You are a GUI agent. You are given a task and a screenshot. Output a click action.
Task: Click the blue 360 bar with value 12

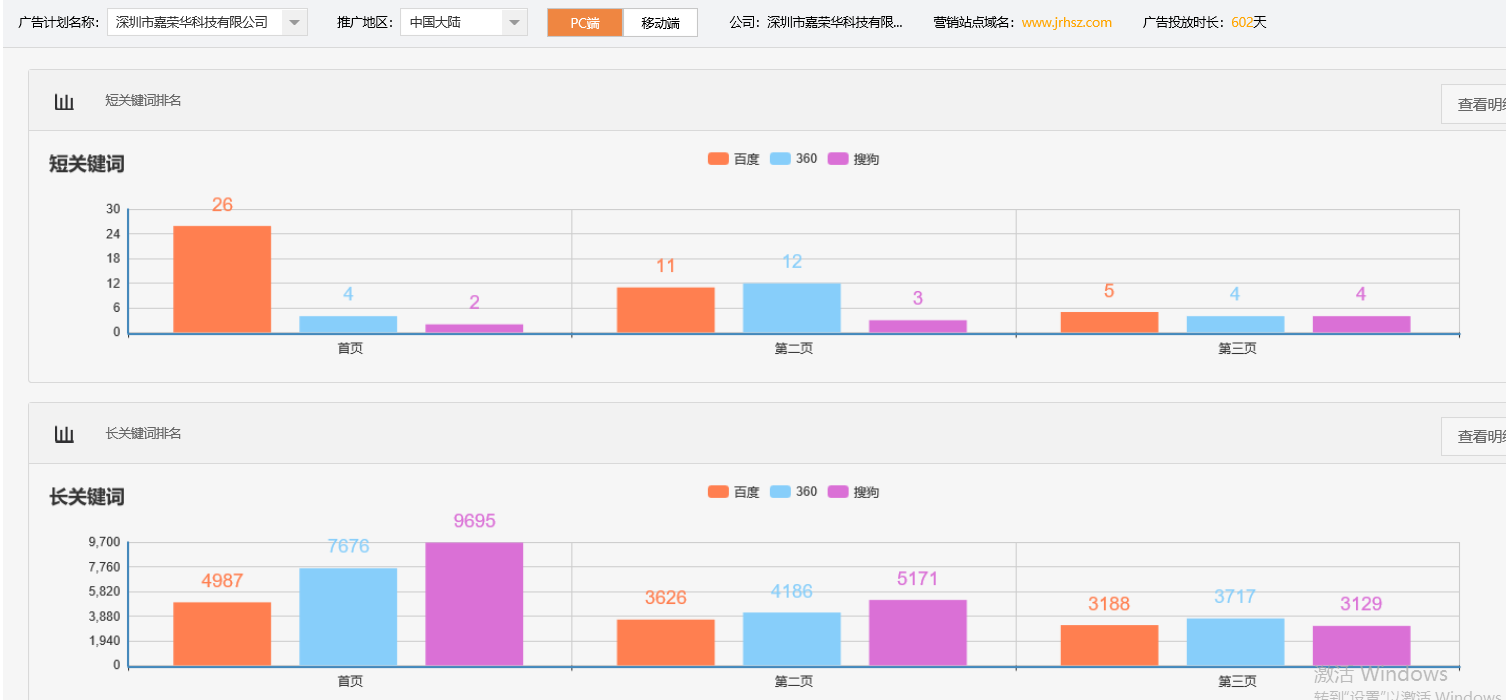[792, 308]
